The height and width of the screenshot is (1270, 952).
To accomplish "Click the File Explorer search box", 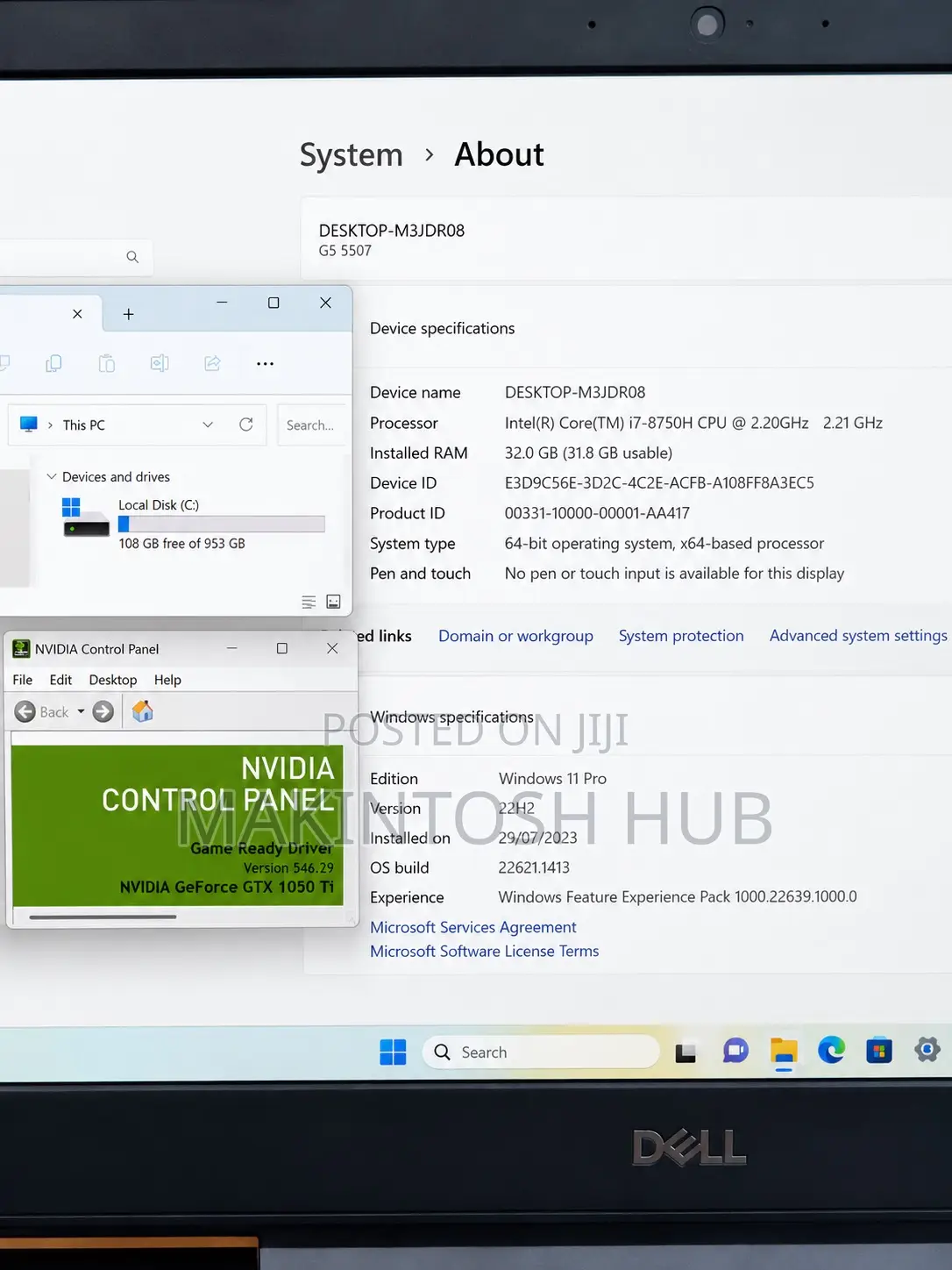I will [x=311, y=425].
